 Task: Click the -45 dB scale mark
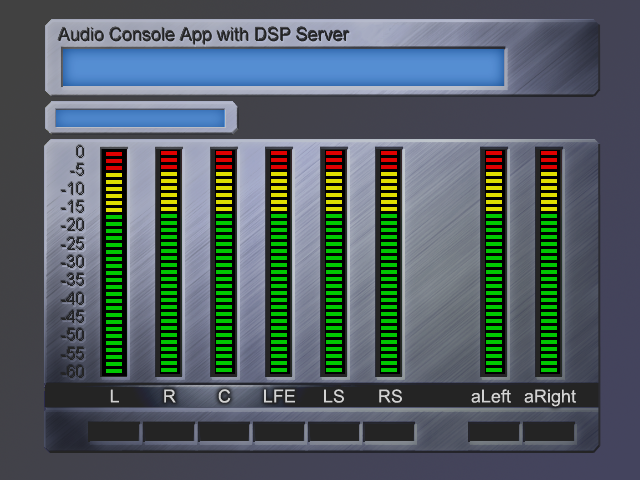pos(73,317)
